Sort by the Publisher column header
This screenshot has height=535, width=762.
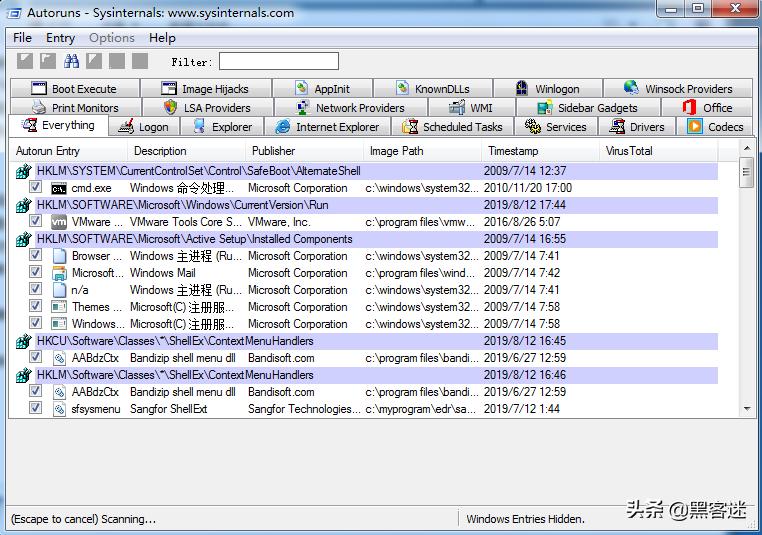(x=305, y=151)
